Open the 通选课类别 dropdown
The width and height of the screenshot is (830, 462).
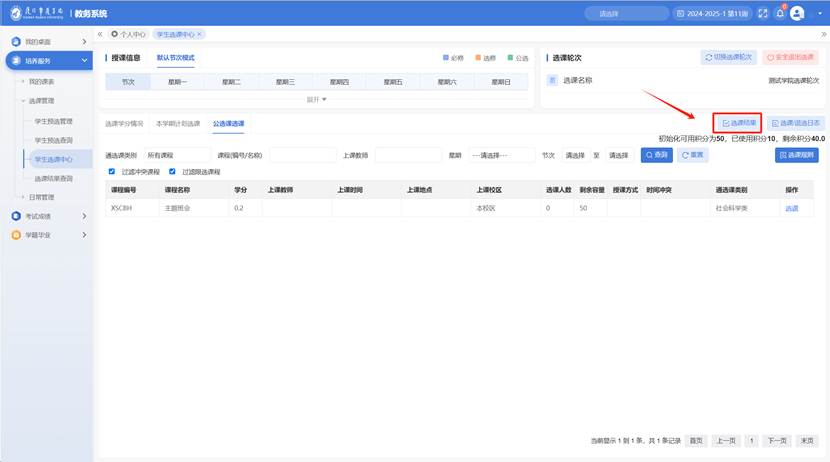[x=176, y=155]
